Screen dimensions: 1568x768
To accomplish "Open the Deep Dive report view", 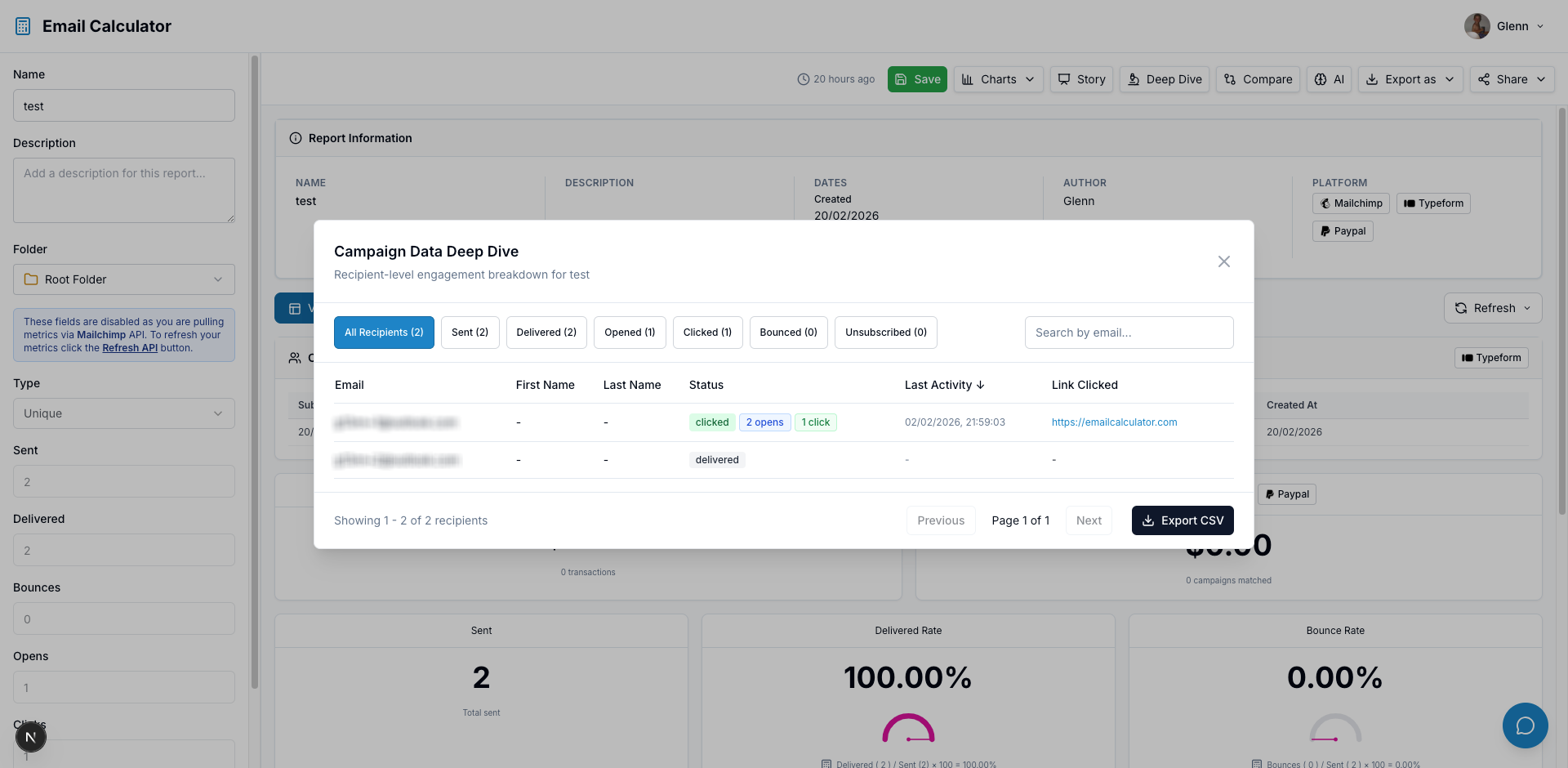I will click(x=1164, y=79).
